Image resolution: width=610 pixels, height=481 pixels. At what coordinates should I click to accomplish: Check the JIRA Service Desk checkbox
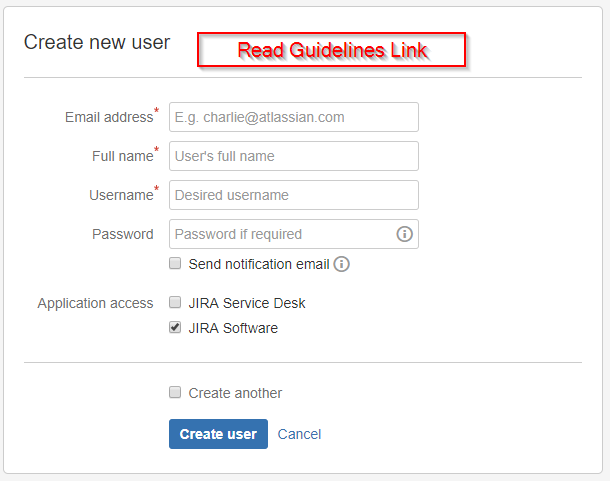175,302
